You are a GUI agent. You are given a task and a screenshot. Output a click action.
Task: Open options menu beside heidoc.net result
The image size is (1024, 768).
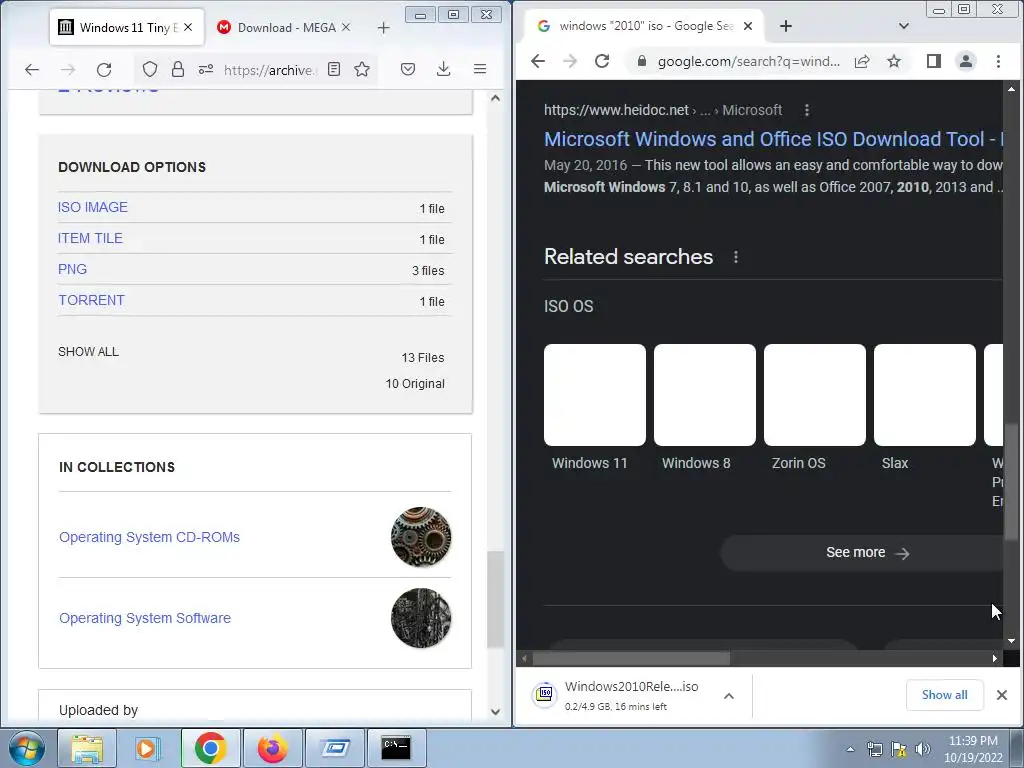click(x=807, y=110)
